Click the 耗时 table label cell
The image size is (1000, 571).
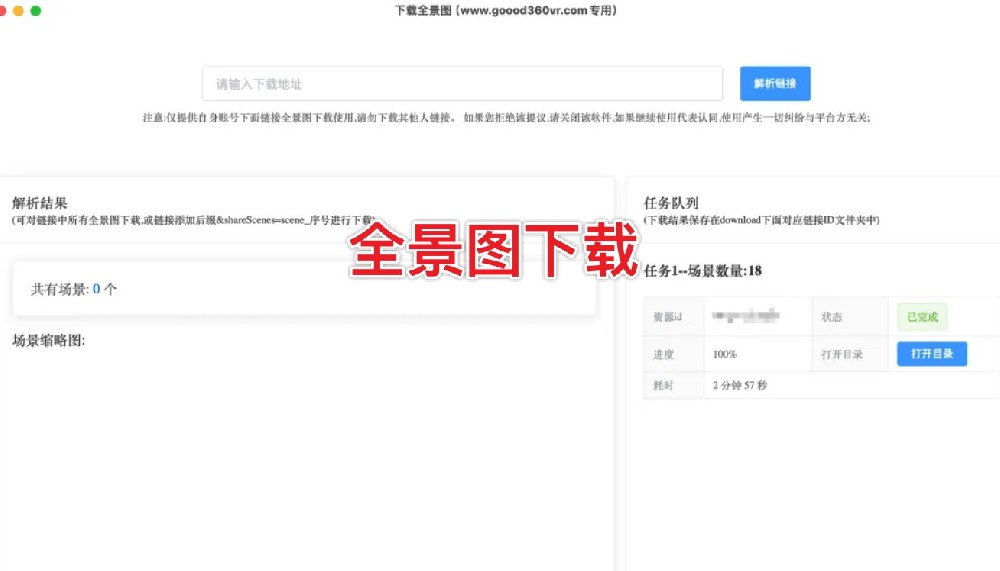tap(663, 385)
